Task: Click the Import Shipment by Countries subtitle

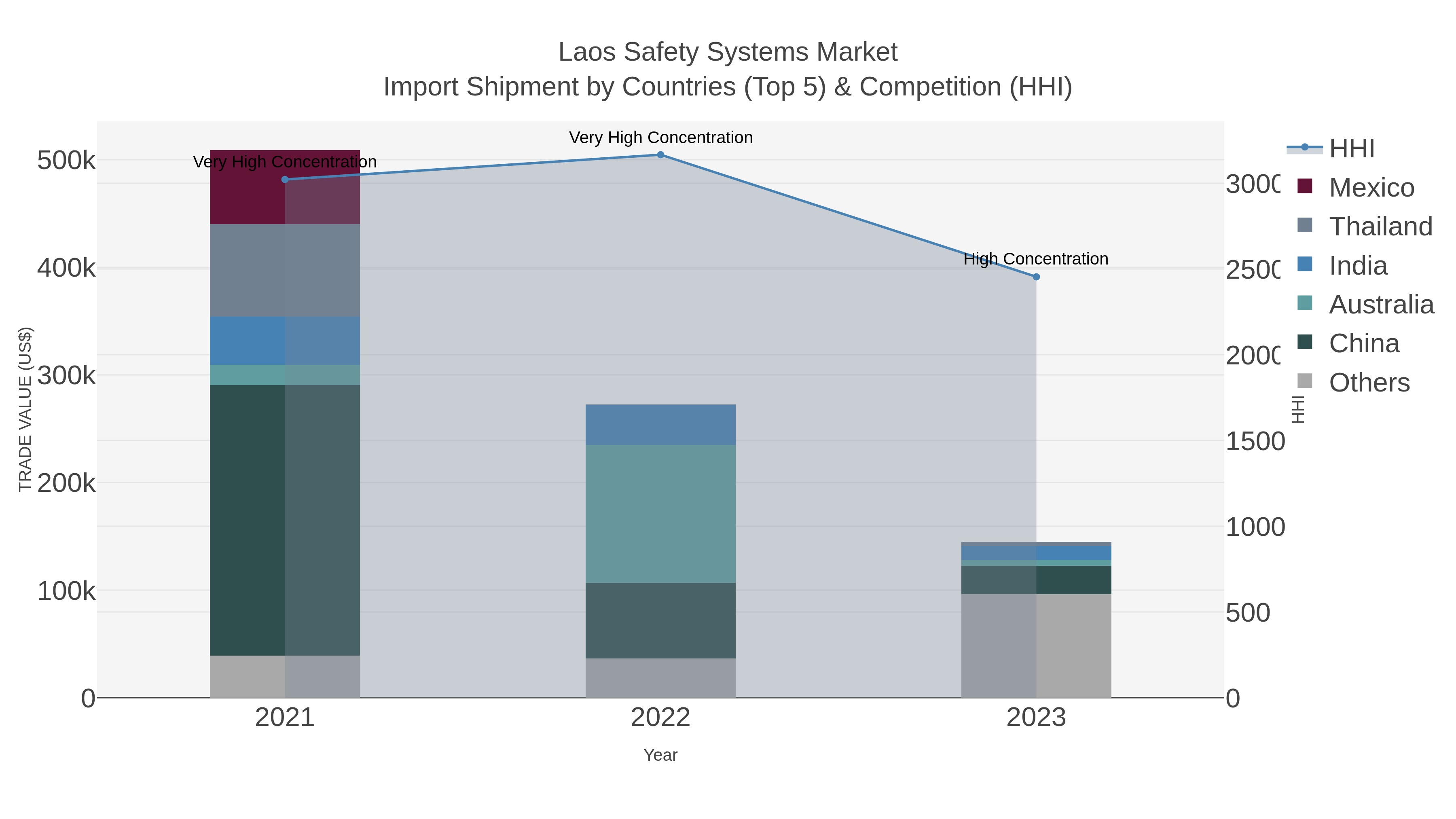Action: [x=728, y=87]
